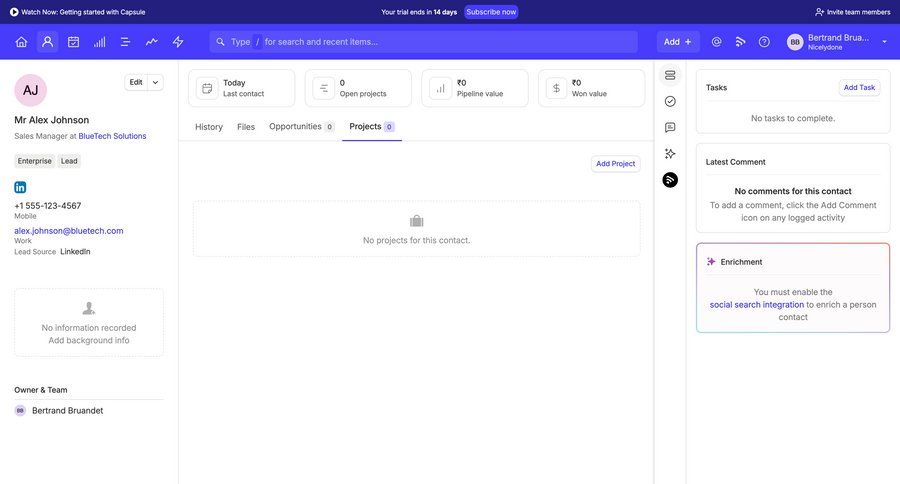The width and height of the screenshot is (900, 484).
Task: Focus the search and recent items field
Action: 424,42
